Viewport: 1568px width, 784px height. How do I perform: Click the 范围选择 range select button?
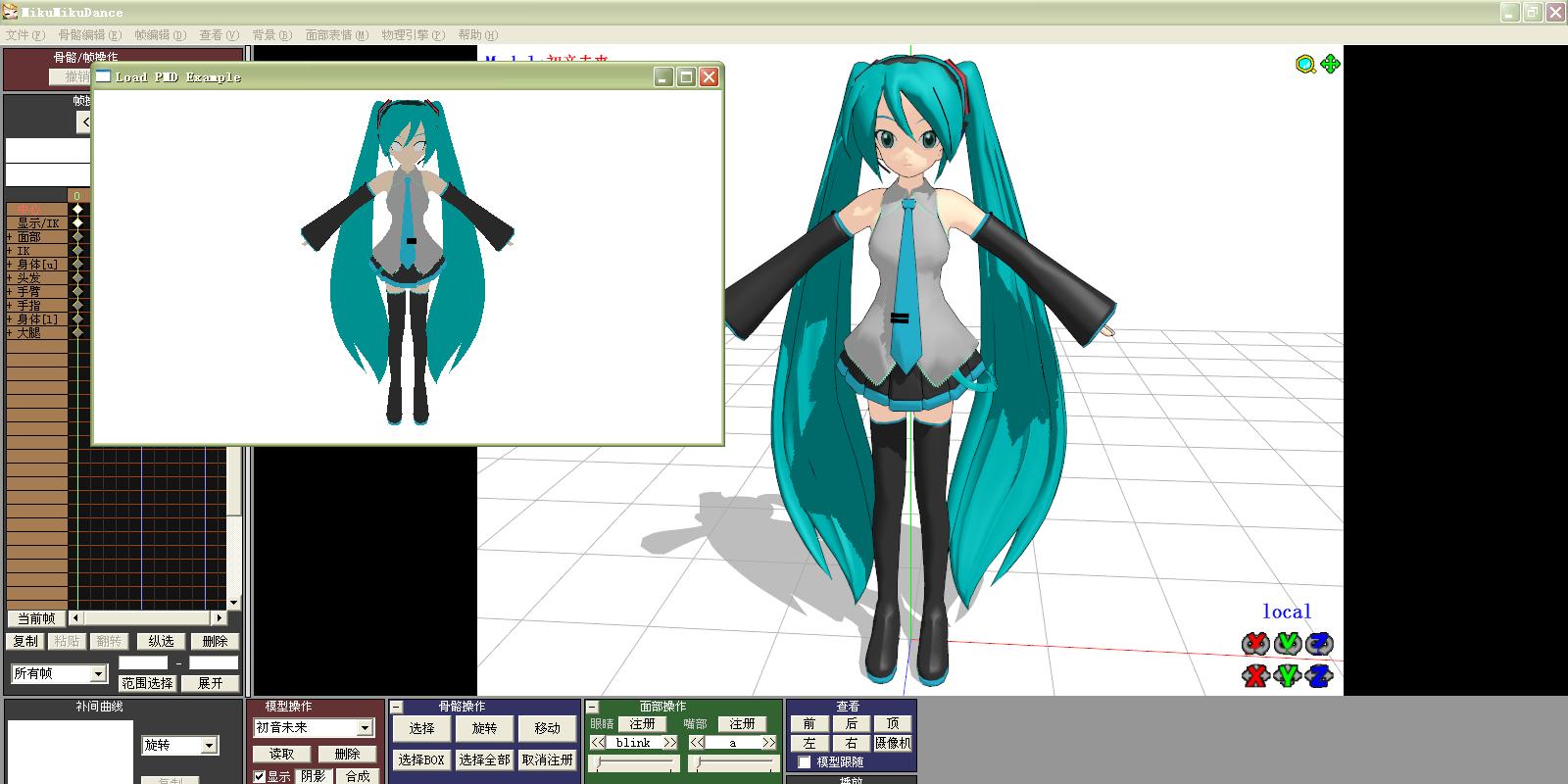click(148, 683)
